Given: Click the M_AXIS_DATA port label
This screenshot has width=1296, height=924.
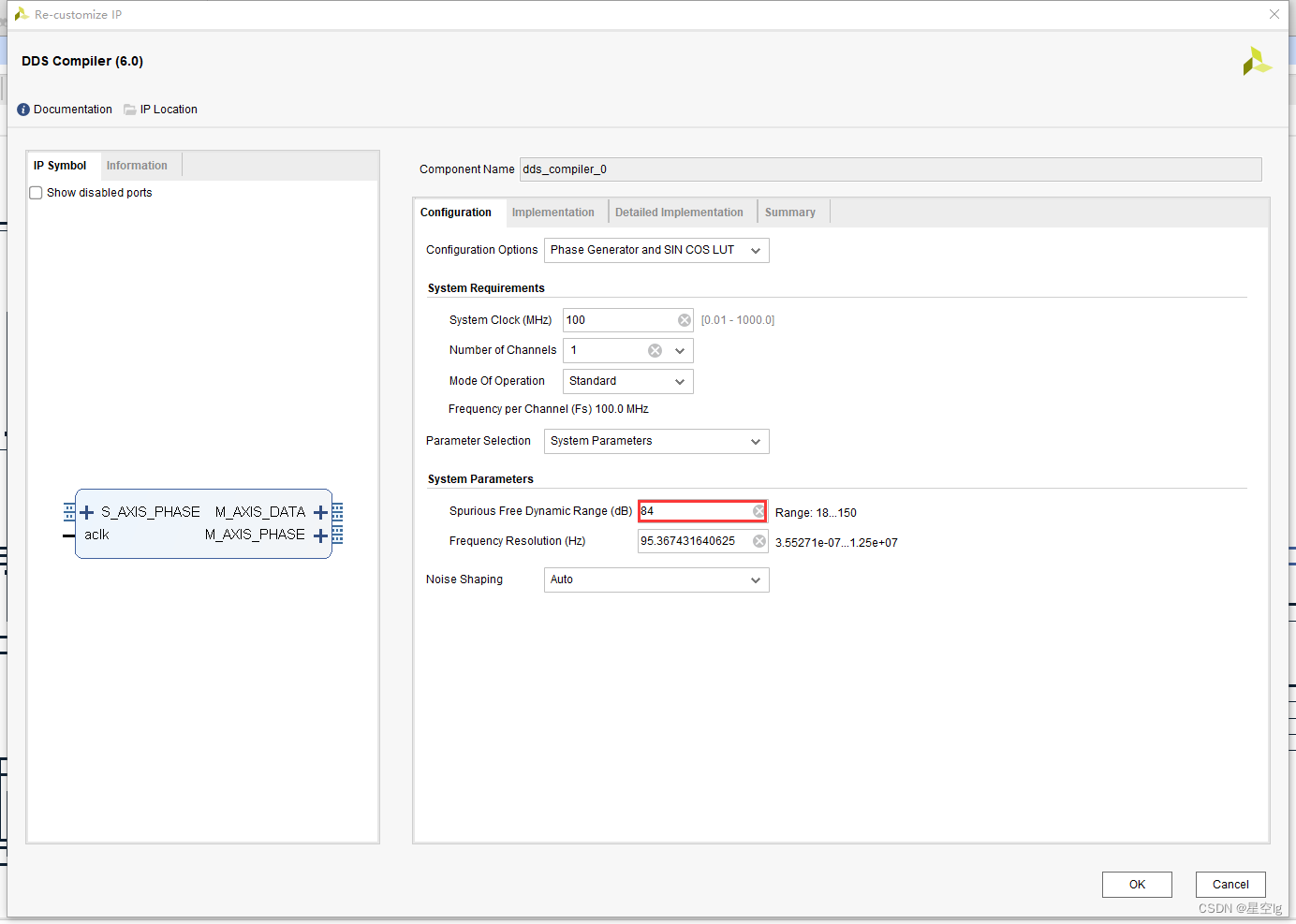Looking at the screenshot, I should tap(260, 512).
